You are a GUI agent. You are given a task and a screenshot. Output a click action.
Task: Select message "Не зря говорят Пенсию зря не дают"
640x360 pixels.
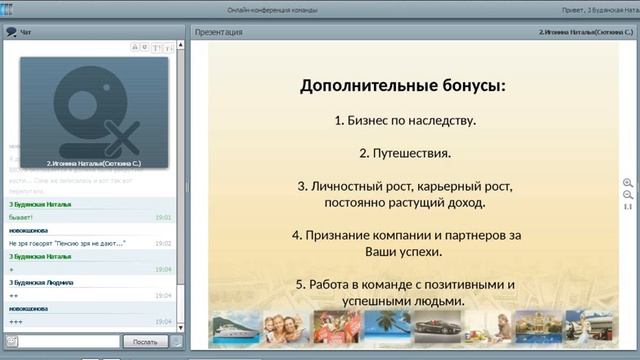[x=67, y=244]
